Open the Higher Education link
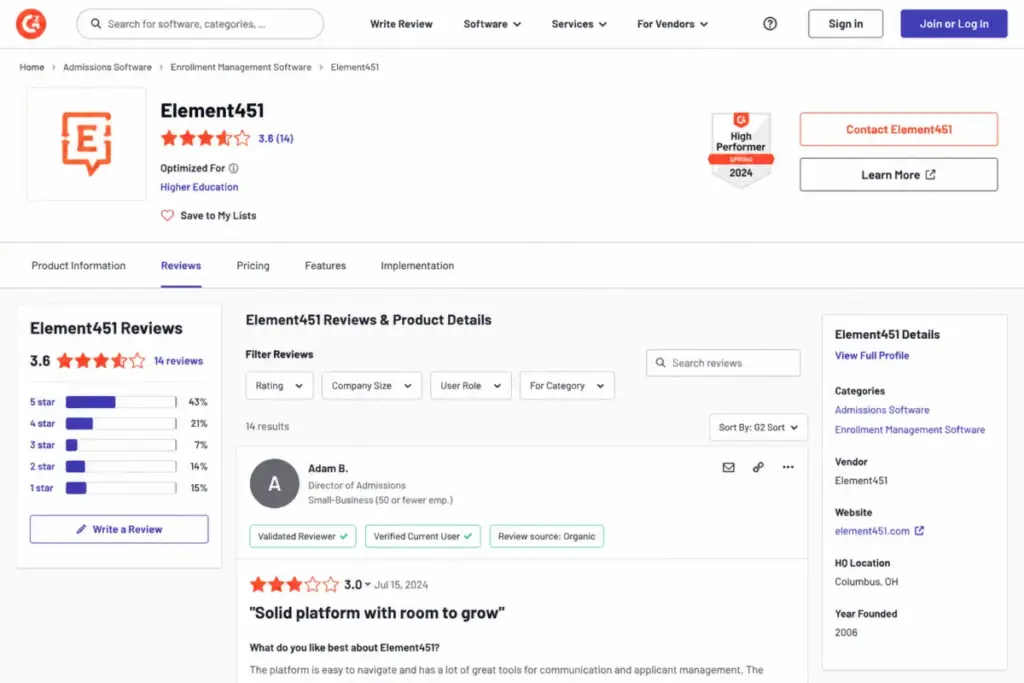 (199, 187)
